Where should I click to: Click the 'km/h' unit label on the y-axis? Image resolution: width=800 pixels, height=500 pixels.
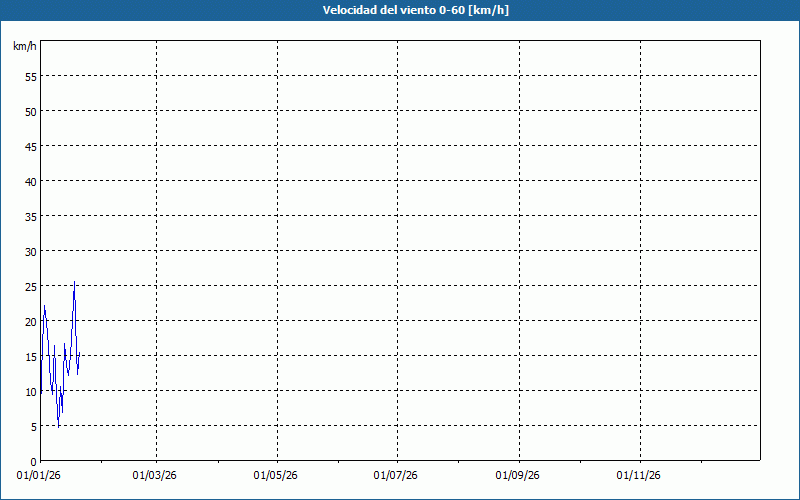tap(24, 47)
